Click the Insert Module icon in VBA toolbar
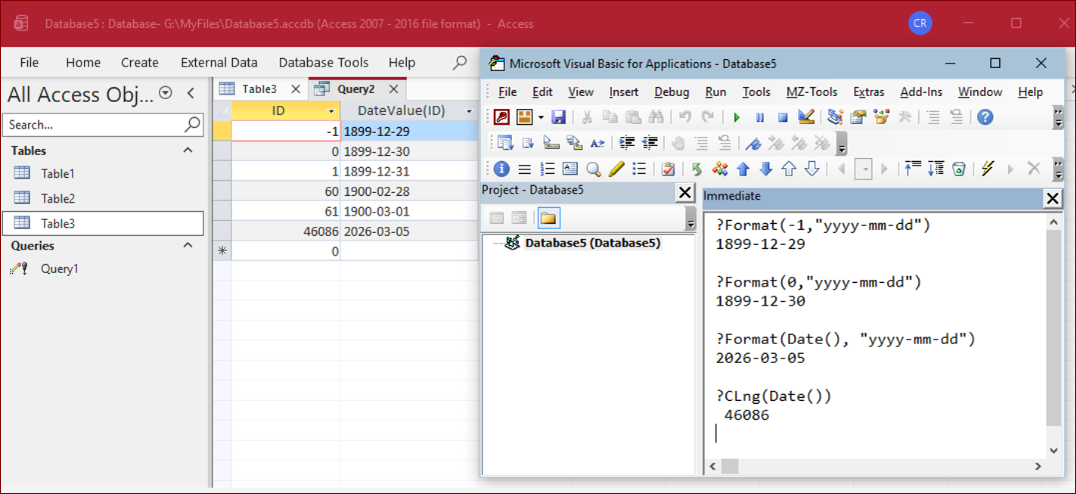The height and width of the screenshot is (494, 1076). 525,117
